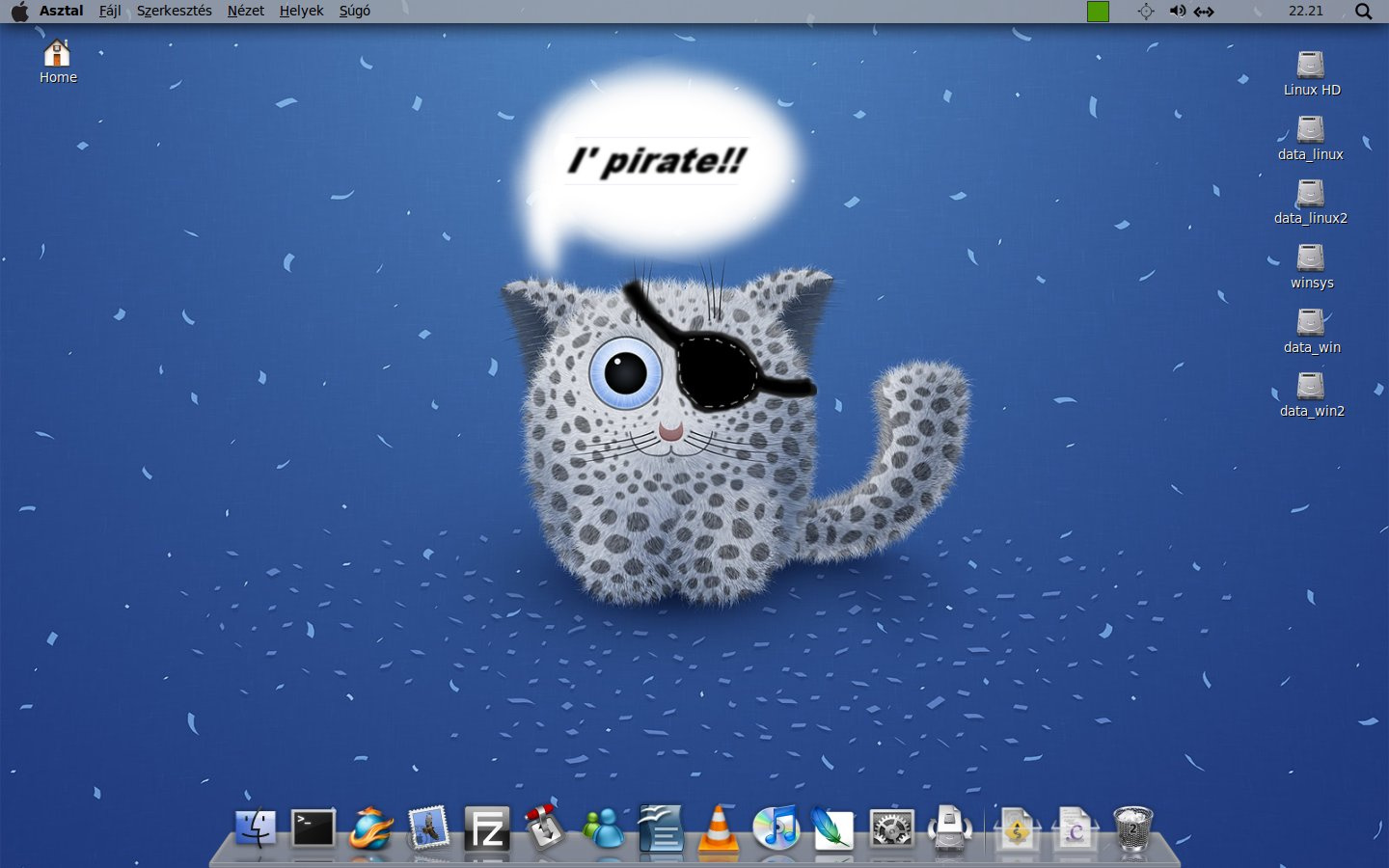
Task: Open the volume speaker control
Action: [1178, 12]
